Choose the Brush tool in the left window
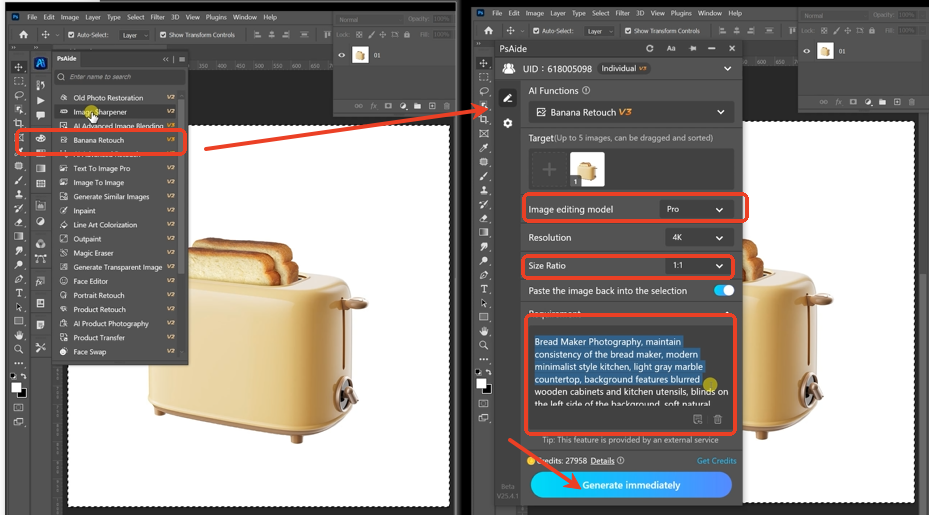929x515 pixels. click(x=18, y=180)
